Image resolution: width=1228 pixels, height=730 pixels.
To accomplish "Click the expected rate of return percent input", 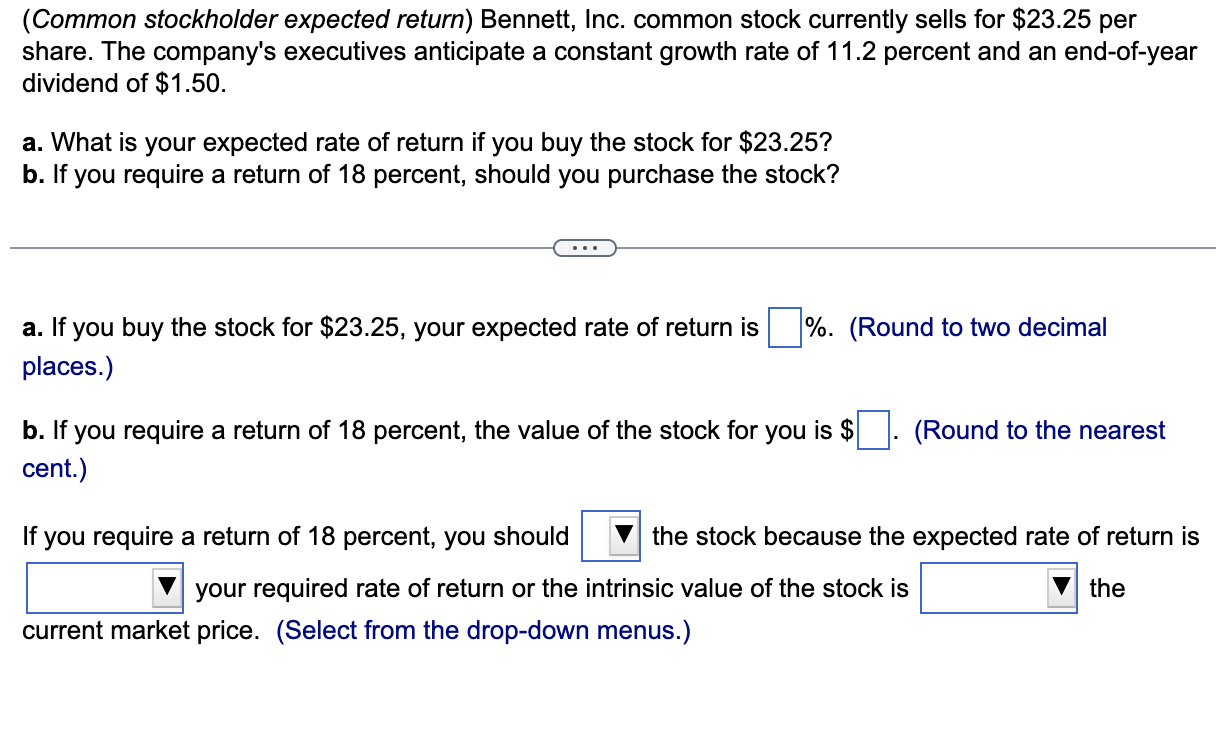I will click(785, 328).
